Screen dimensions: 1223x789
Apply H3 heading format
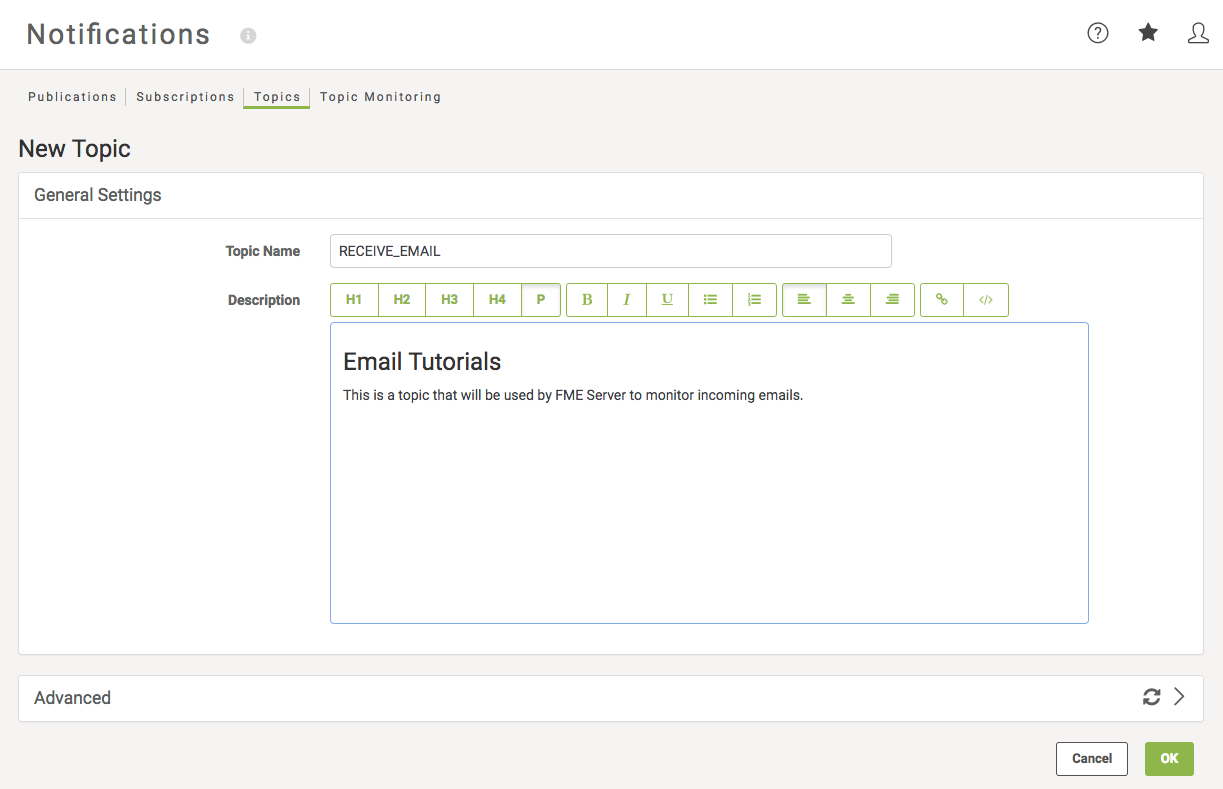pyautogui.click(x=450, y=300)
